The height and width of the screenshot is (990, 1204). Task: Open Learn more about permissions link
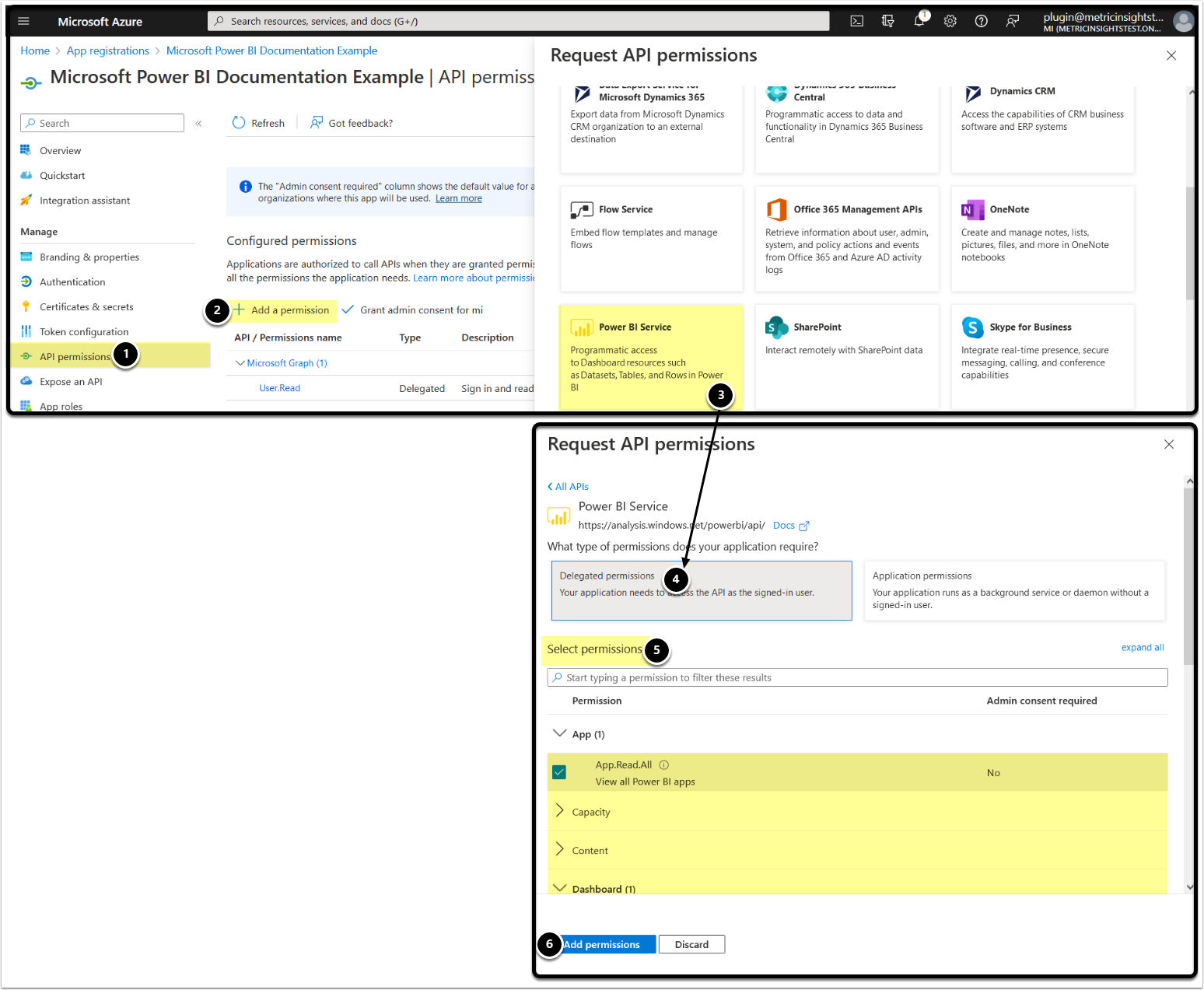(474, 278)
